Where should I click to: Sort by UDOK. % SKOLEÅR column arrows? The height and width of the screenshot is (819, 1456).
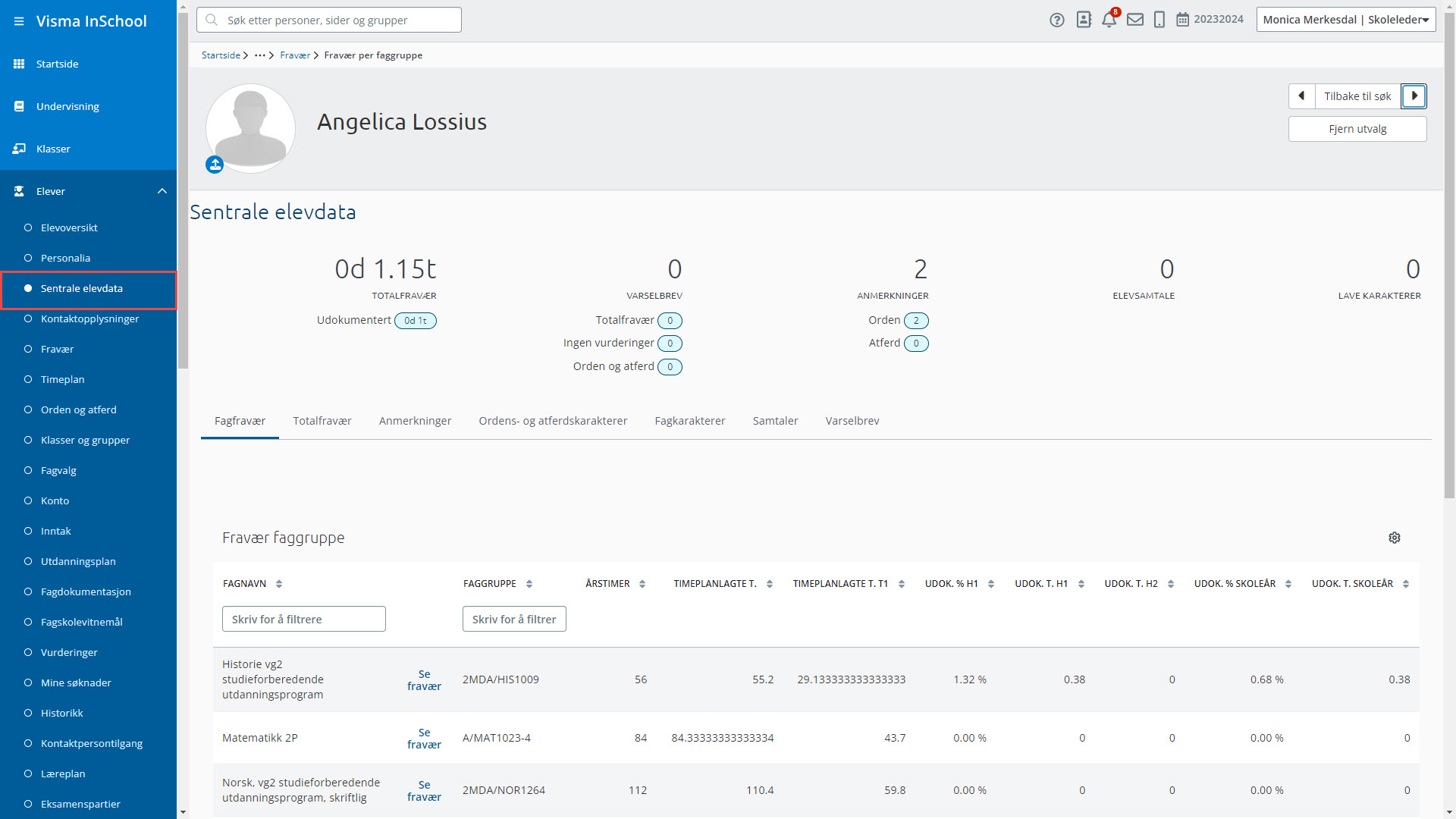[1288, 584]
